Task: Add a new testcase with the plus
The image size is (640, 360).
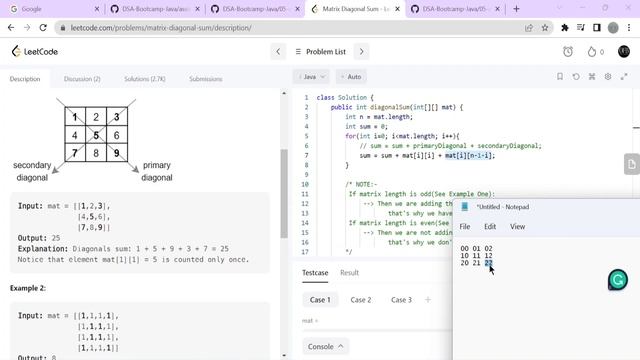Action: click(x=428, y=300)
